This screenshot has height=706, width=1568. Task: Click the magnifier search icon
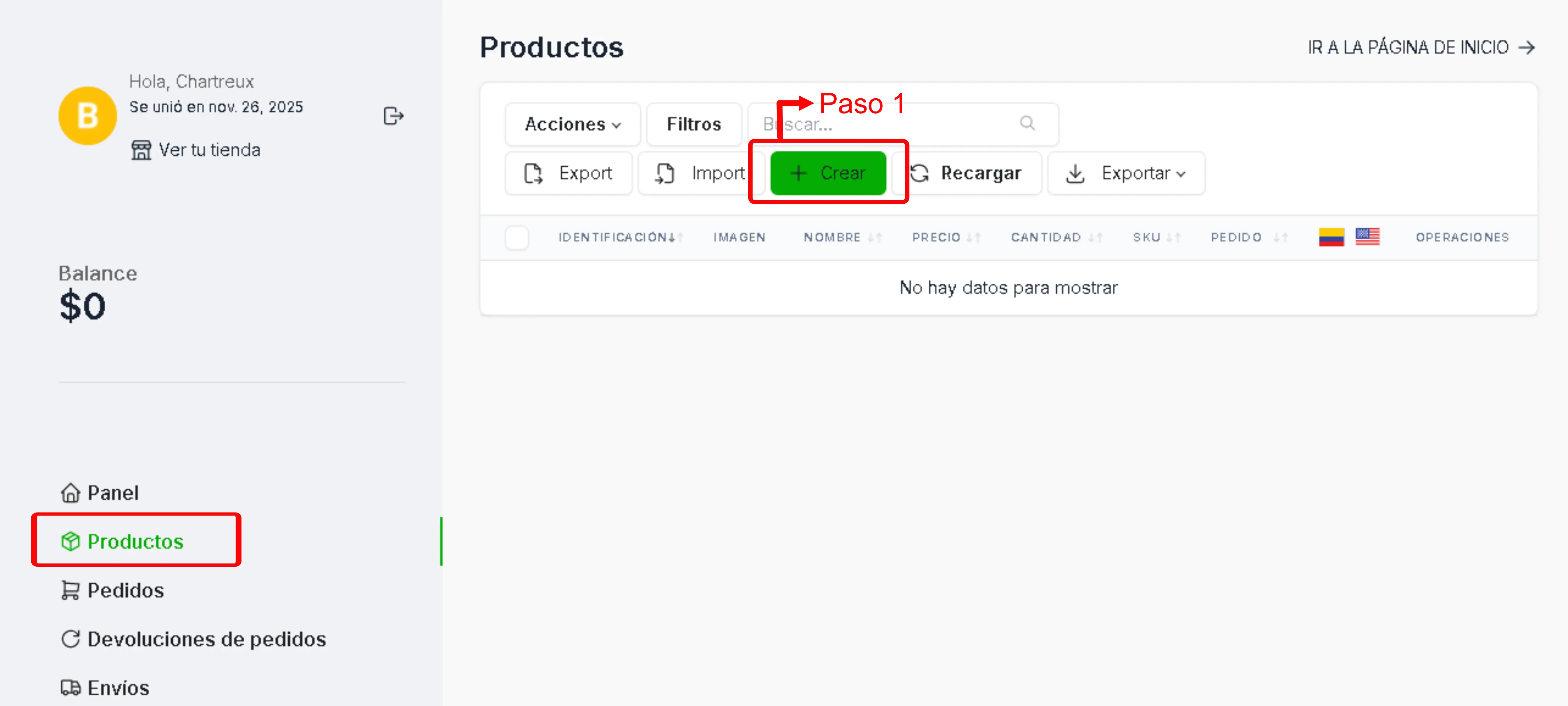coord(1027,124)
